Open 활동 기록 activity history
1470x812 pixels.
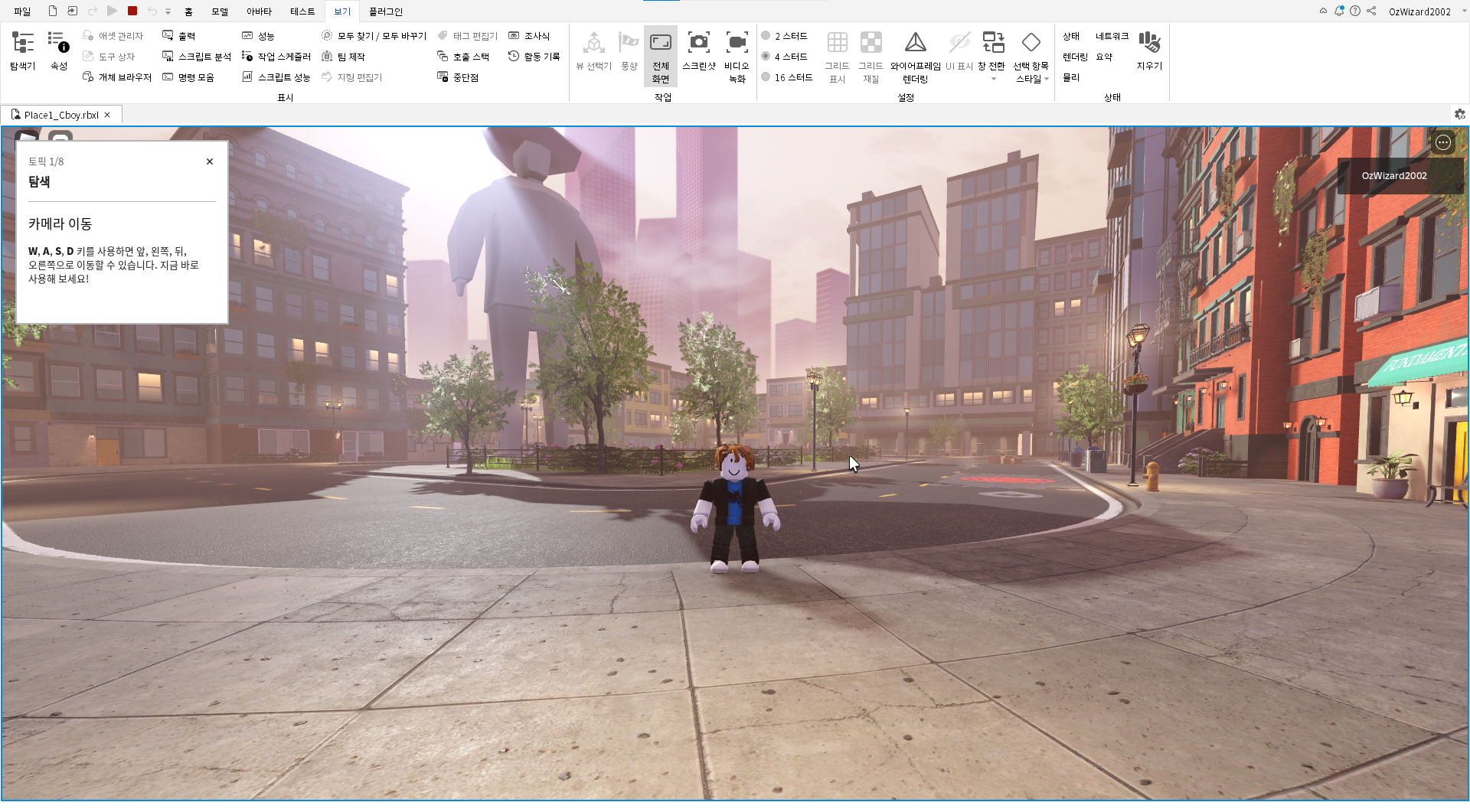(x=534, y=57)
